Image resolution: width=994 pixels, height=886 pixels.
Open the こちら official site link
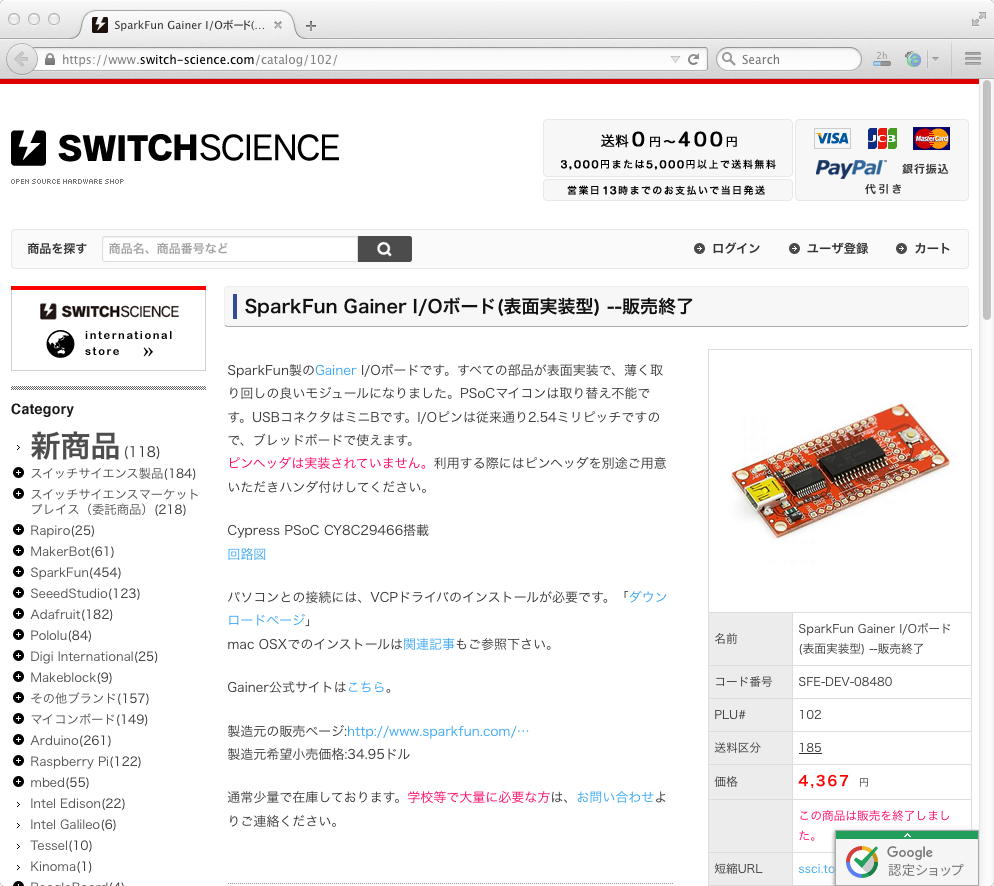coord(366,686)
